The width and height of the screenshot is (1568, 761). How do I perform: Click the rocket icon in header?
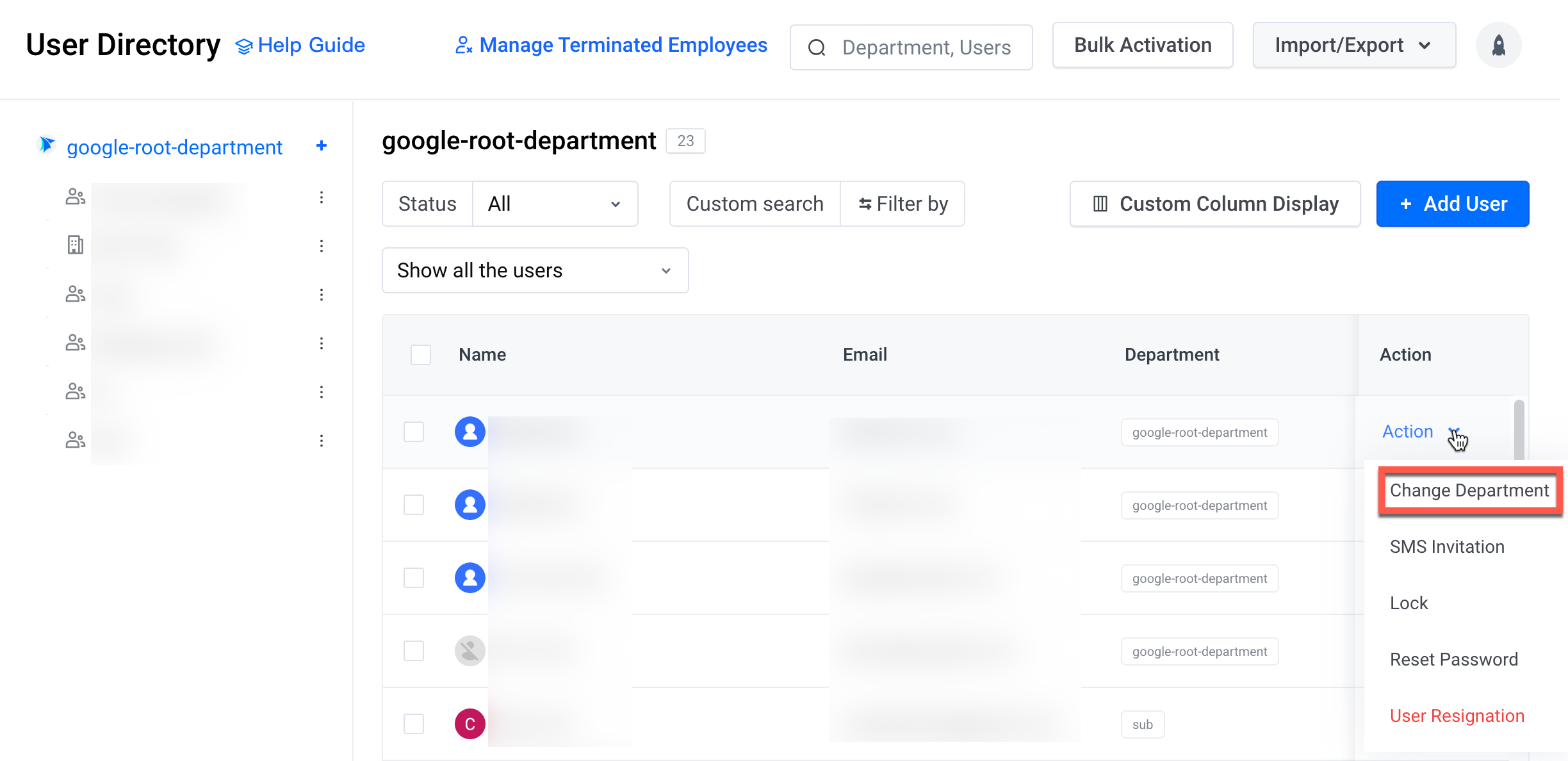tap(1498, 45)
